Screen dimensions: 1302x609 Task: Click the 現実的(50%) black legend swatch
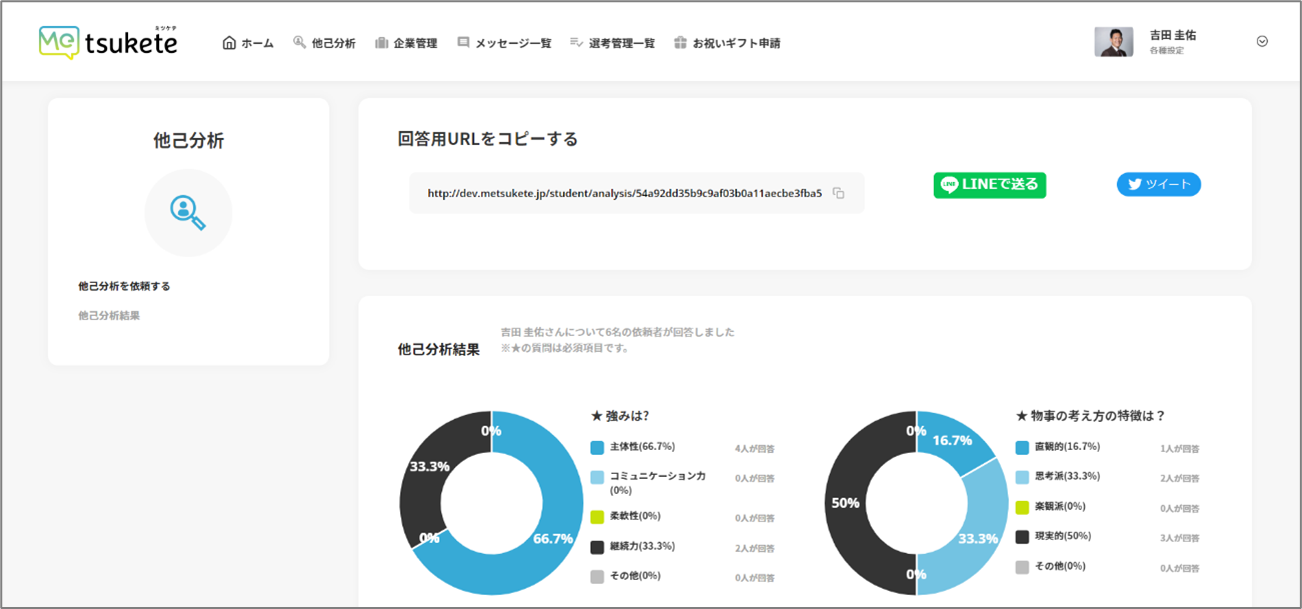pos(1022,537)
